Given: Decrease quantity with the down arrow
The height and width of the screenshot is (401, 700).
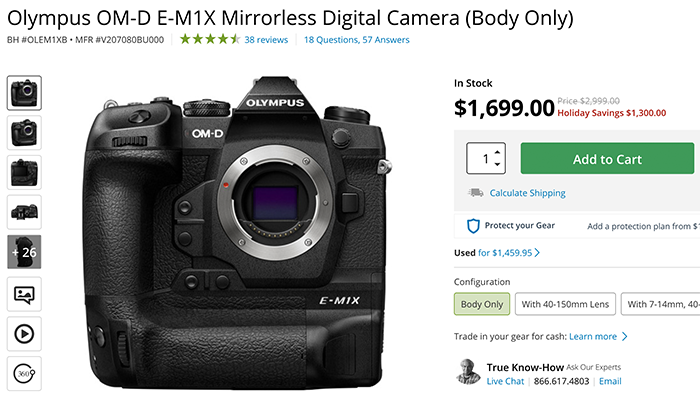Looking at the screenshot, I should (498, 165).
